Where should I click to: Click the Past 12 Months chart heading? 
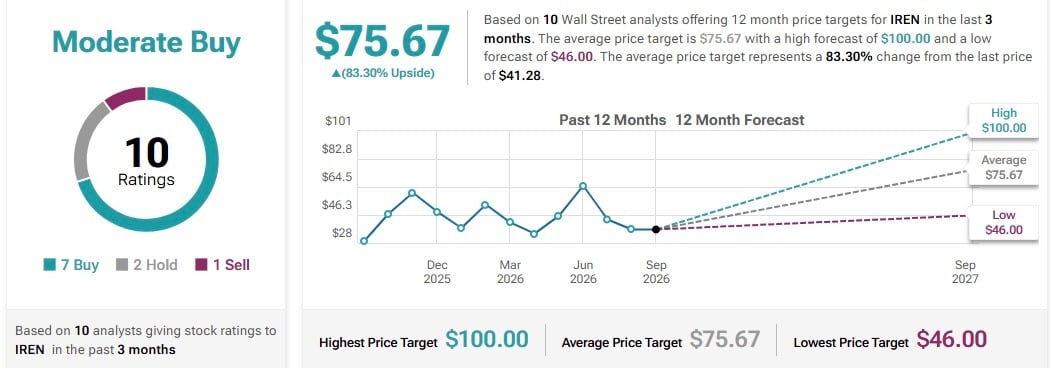(x=613, y=120)
